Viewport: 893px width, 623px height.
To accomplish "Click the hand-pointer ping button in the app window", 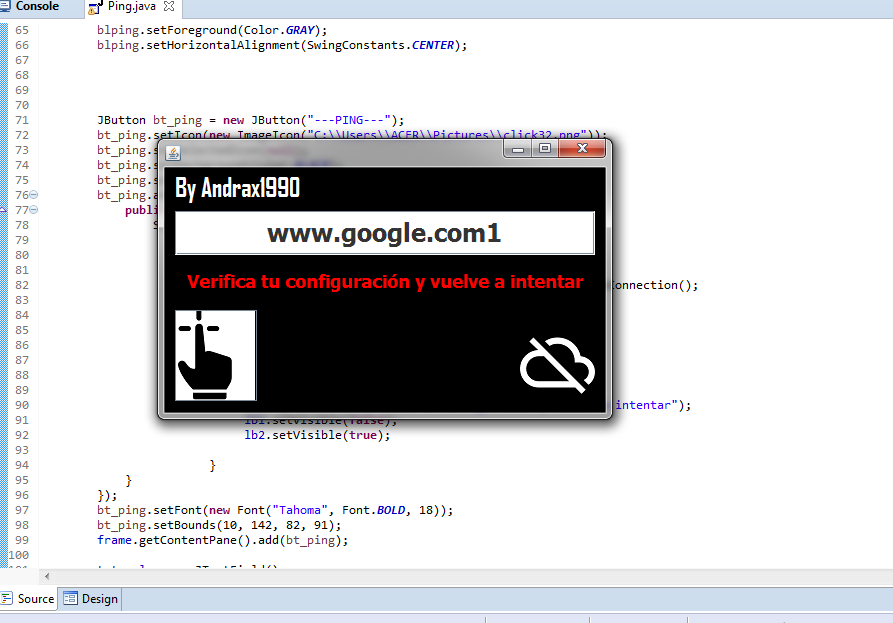I will pyautogui.click(x=216, y=355).
